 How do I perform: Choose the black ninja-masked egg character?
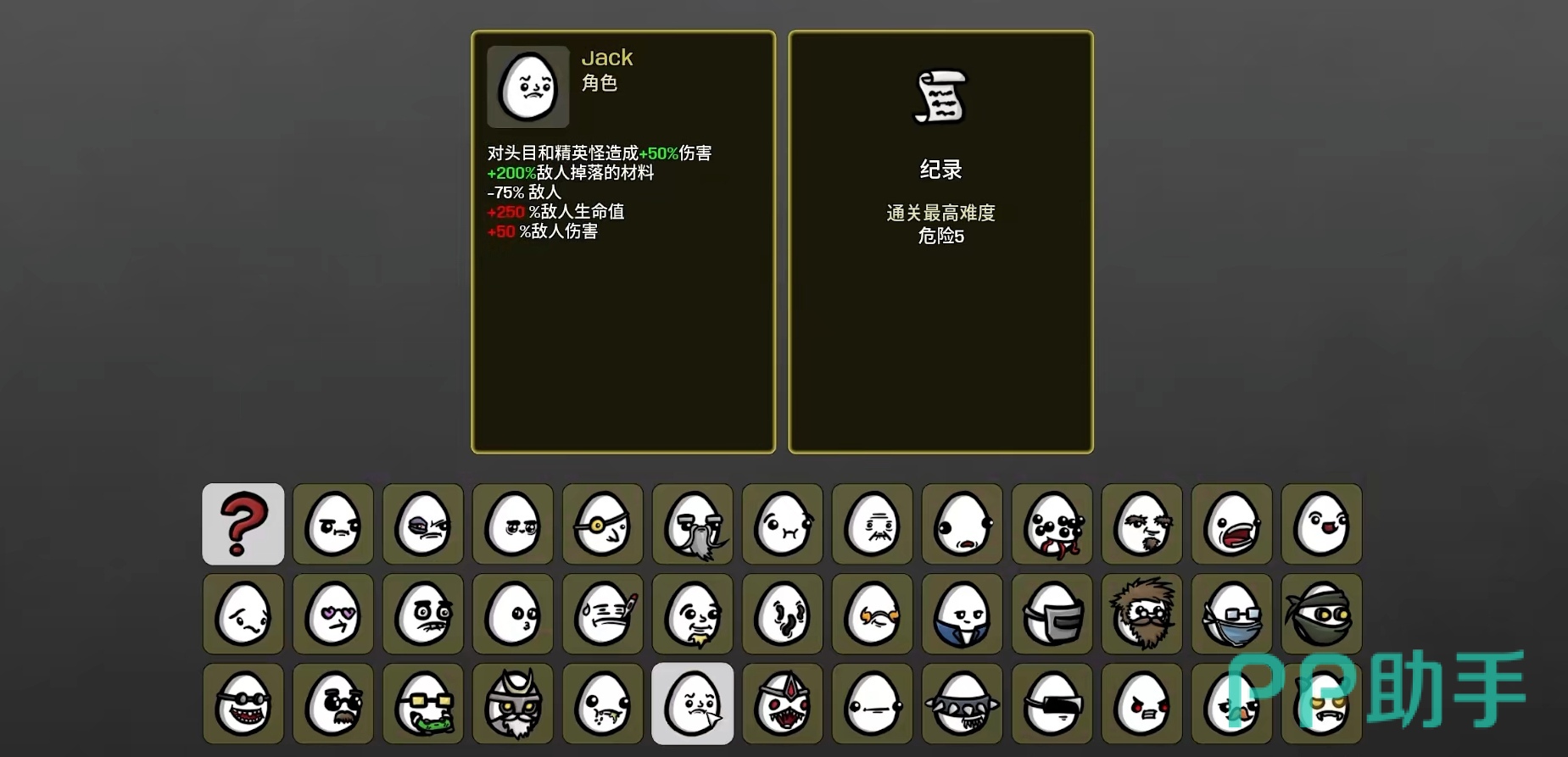(1322, 614)
